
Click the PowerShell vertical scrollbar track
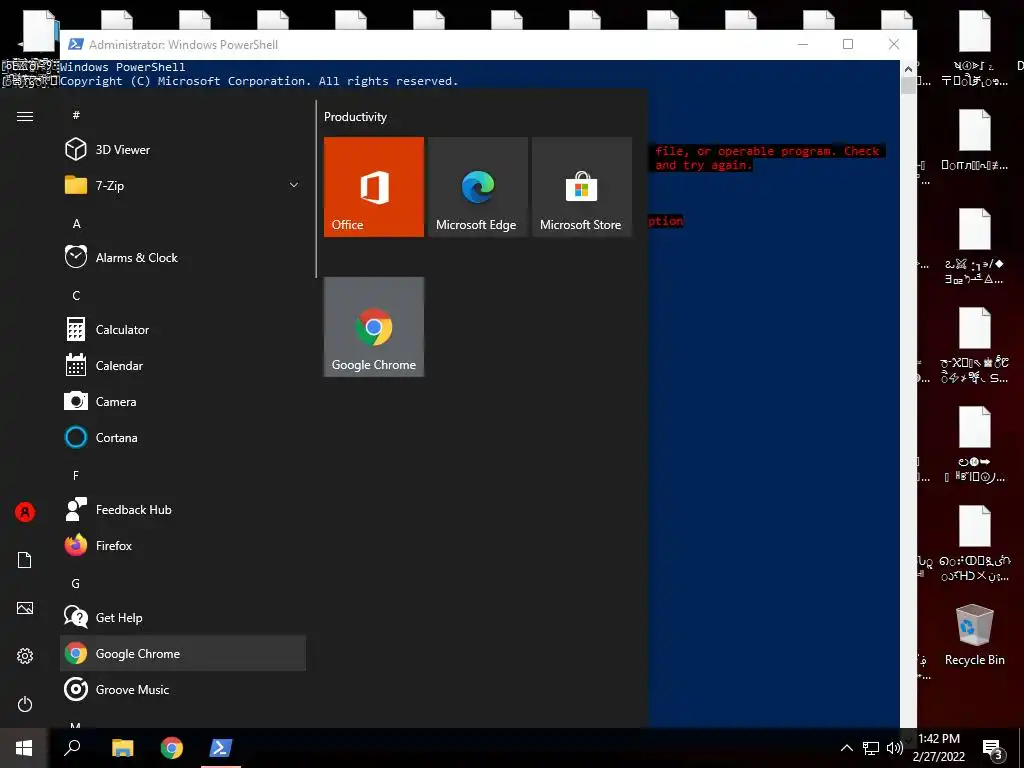click(x=908, y=405)
